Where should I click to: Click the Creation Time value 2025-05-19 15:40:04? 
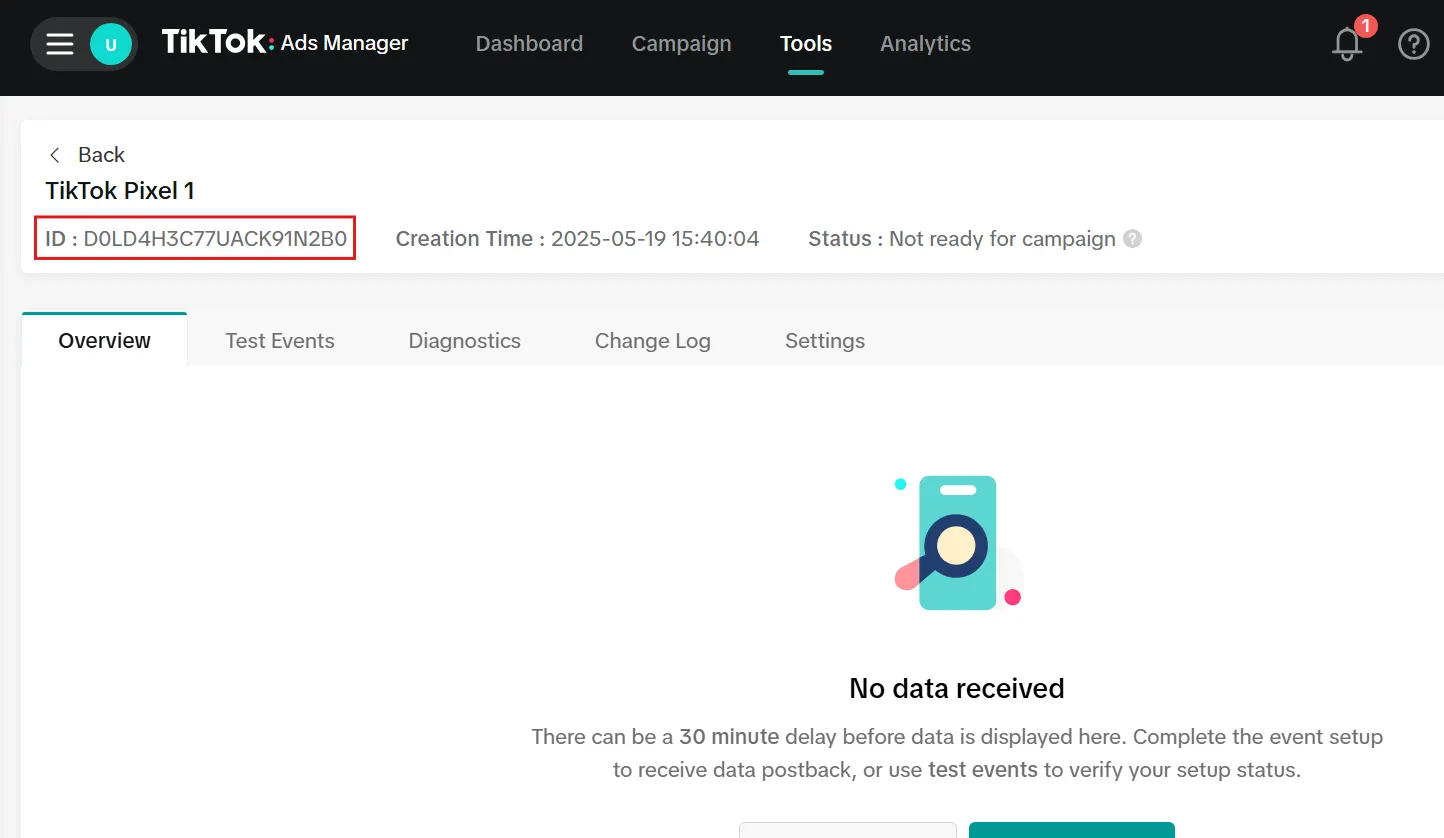pyautogui.click(x=655, y=239)
